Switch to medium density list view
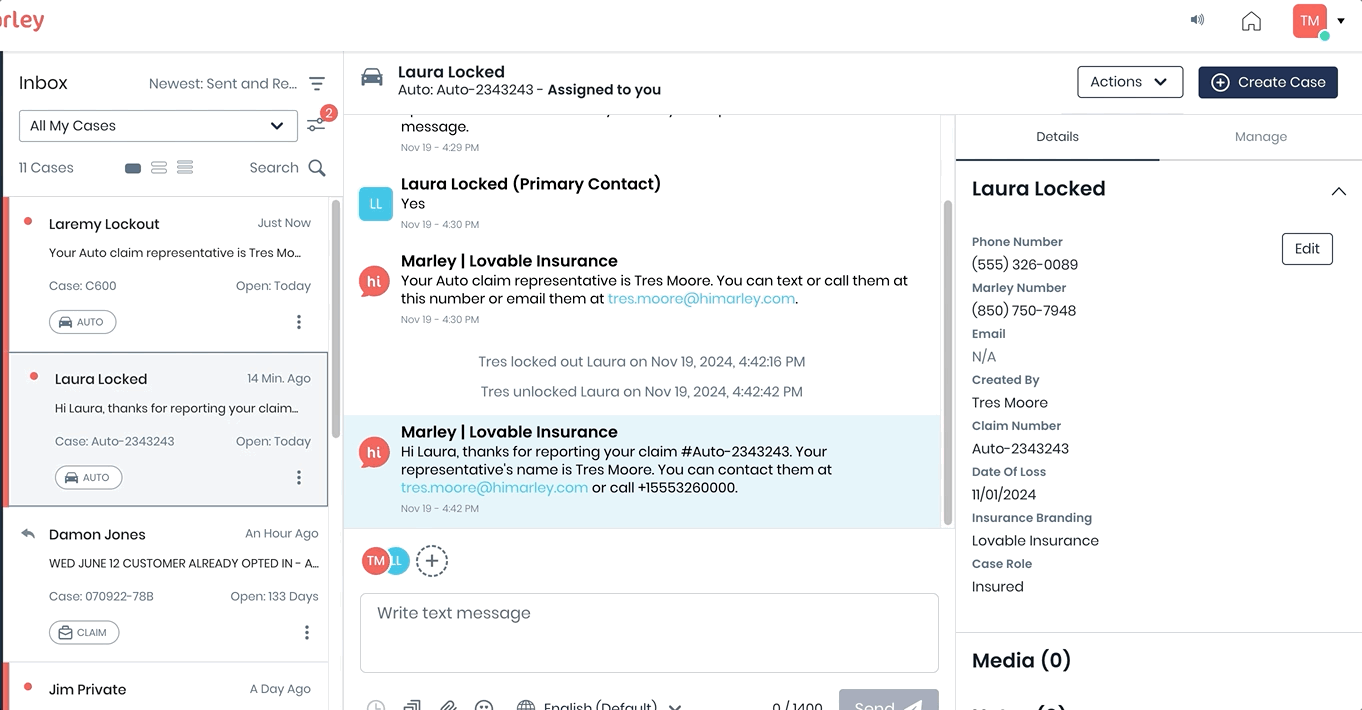The height and width of the screenshot is (710, 1362). click(159, 168)
